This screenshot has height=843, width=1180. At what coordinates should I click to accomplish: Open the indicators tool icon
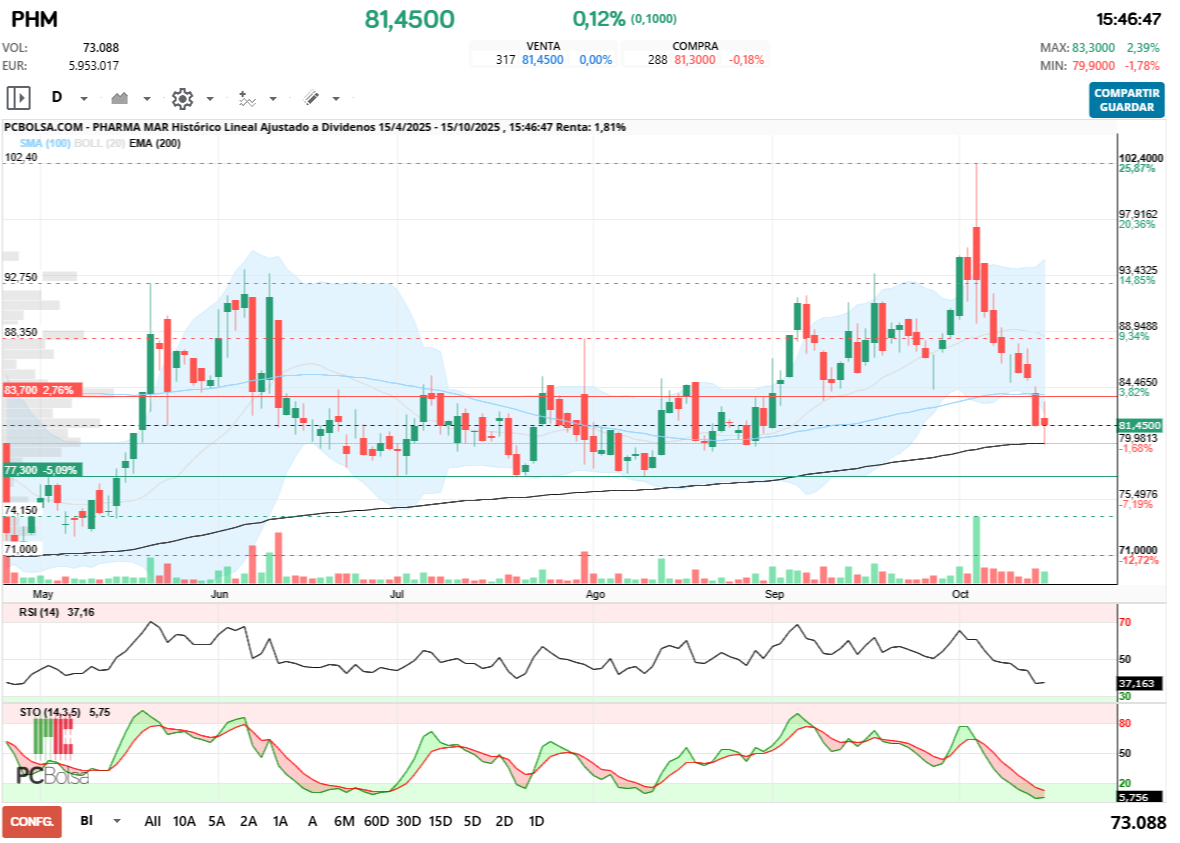point(247,98)
